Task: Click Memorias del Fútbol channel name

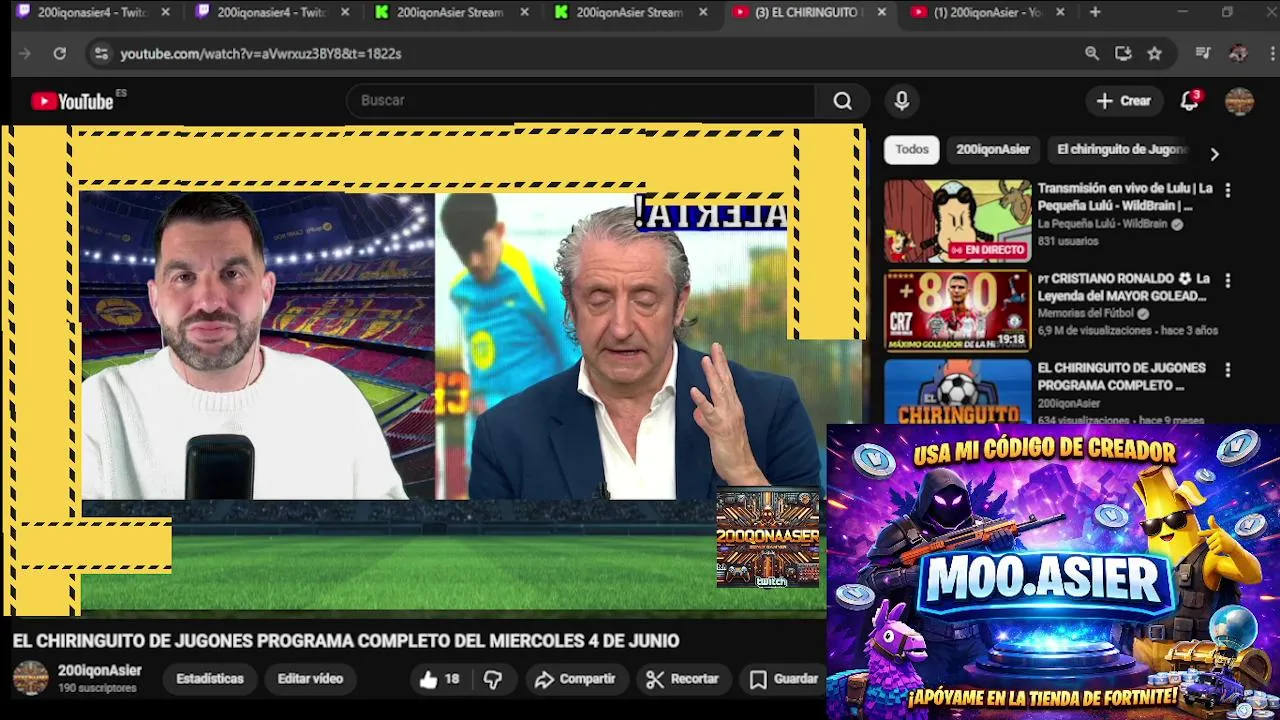Action: click(x=1086, y=314)
